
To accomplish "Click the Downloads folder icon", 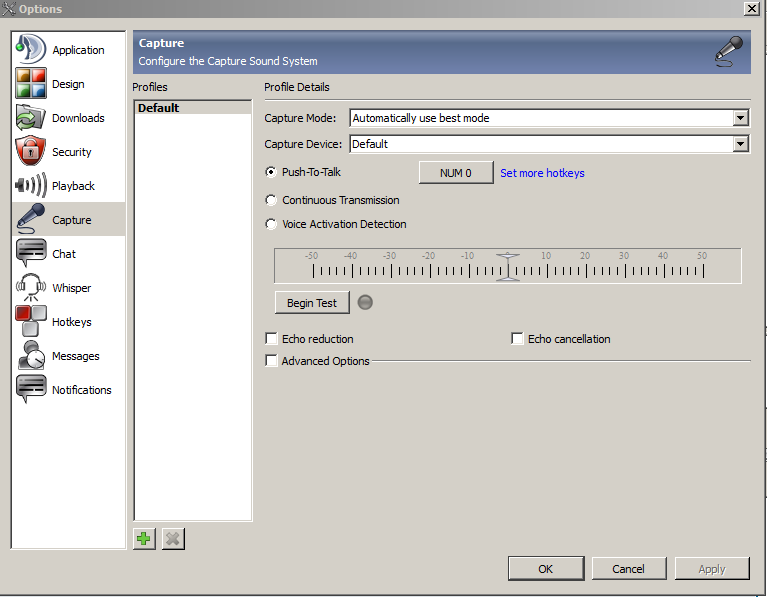I will [31, 117].
